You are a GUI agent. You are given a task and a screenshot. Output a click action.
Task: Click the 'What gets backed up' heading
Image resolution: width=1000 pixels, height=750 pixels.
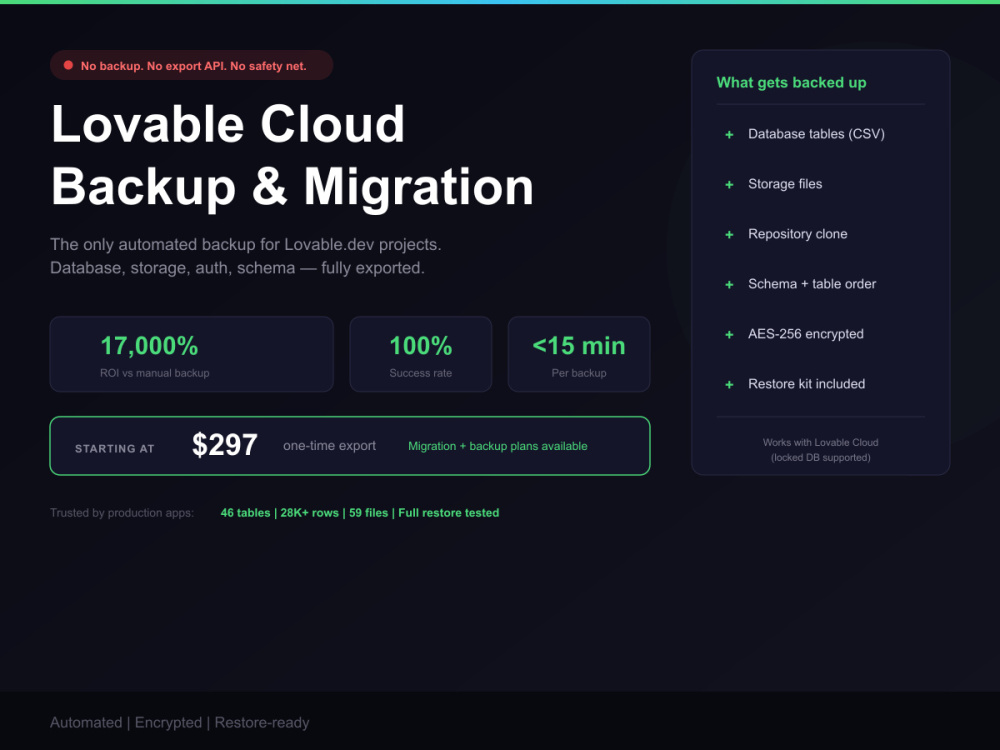point(791,82)
